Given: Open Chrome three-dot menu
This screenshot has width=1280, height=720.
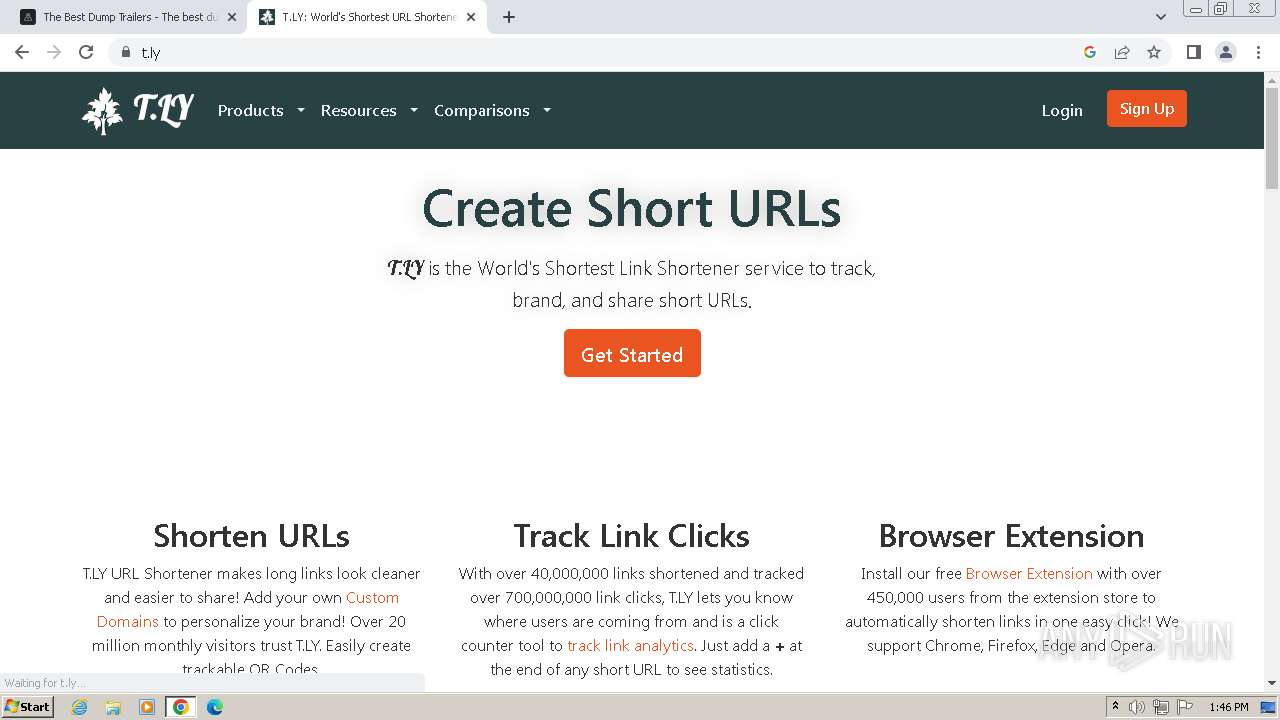Looking at the screenshot, I should [x=1259, y=52].
